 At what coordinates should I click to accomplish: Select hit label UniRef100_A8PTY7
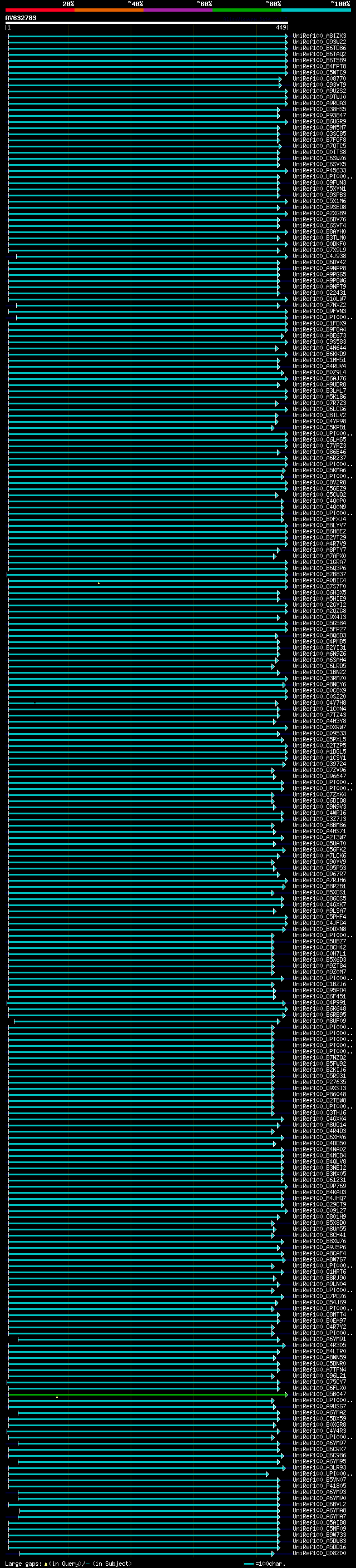click(x=319, y=550)
